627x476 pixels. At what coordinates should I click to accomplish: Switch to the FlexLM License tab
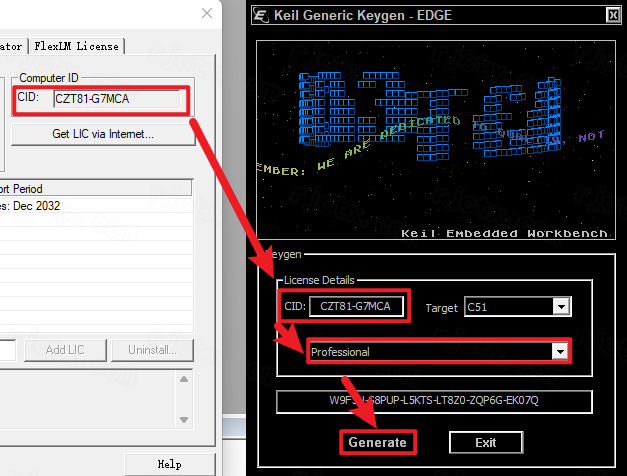pyautogui.click(x=76, y=46)
